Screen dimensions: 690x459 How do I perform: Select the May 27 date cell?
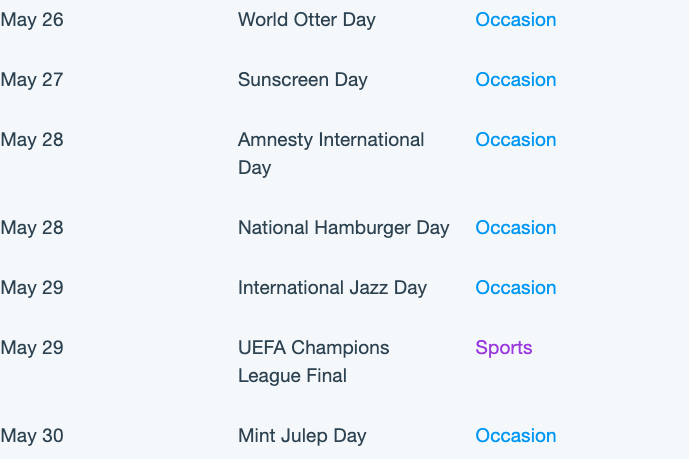[x=32, y=80]
